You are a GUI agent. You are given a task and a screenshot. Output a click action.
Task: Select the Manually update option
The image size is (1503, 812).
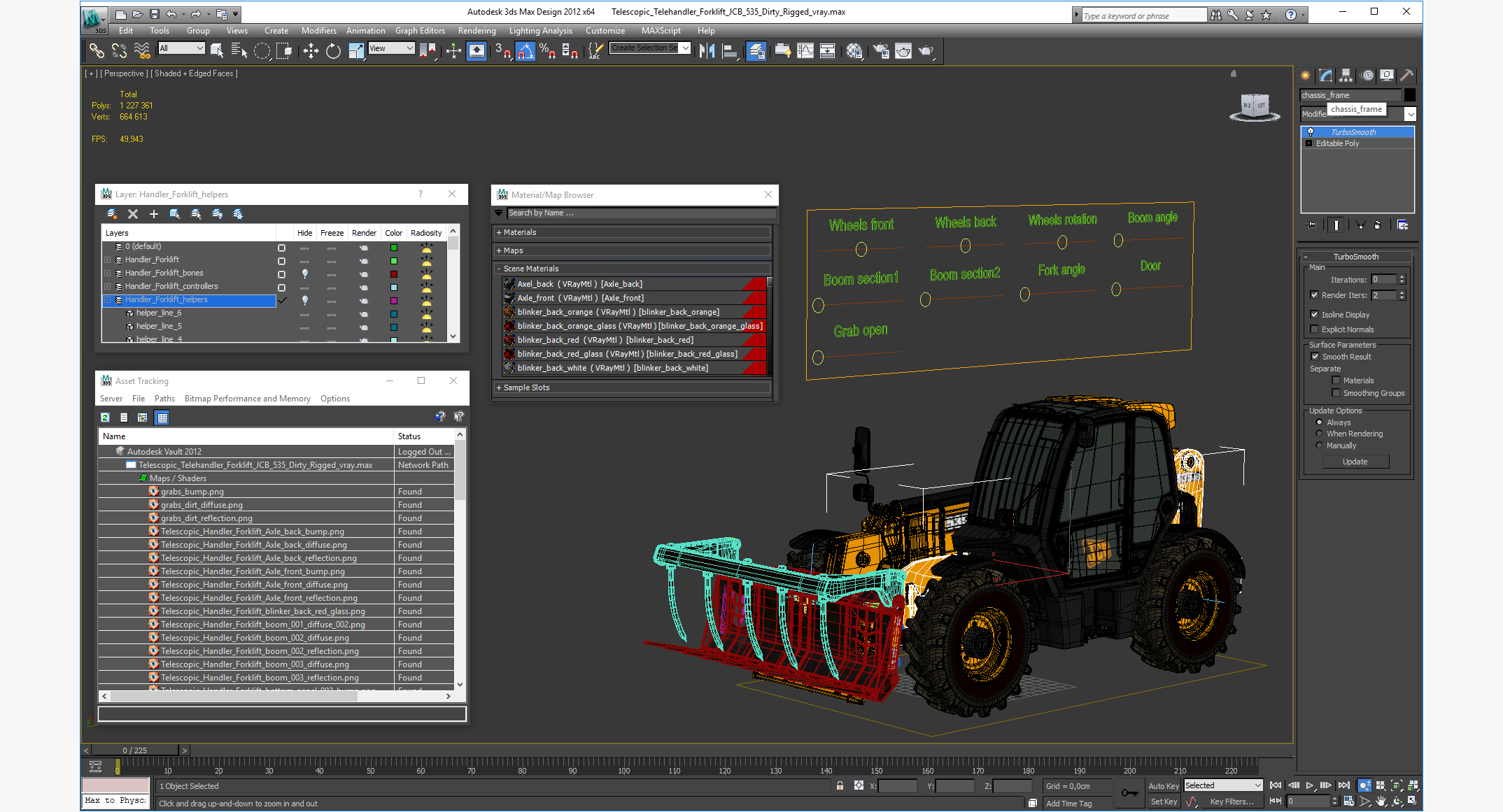pos(1320,446)
